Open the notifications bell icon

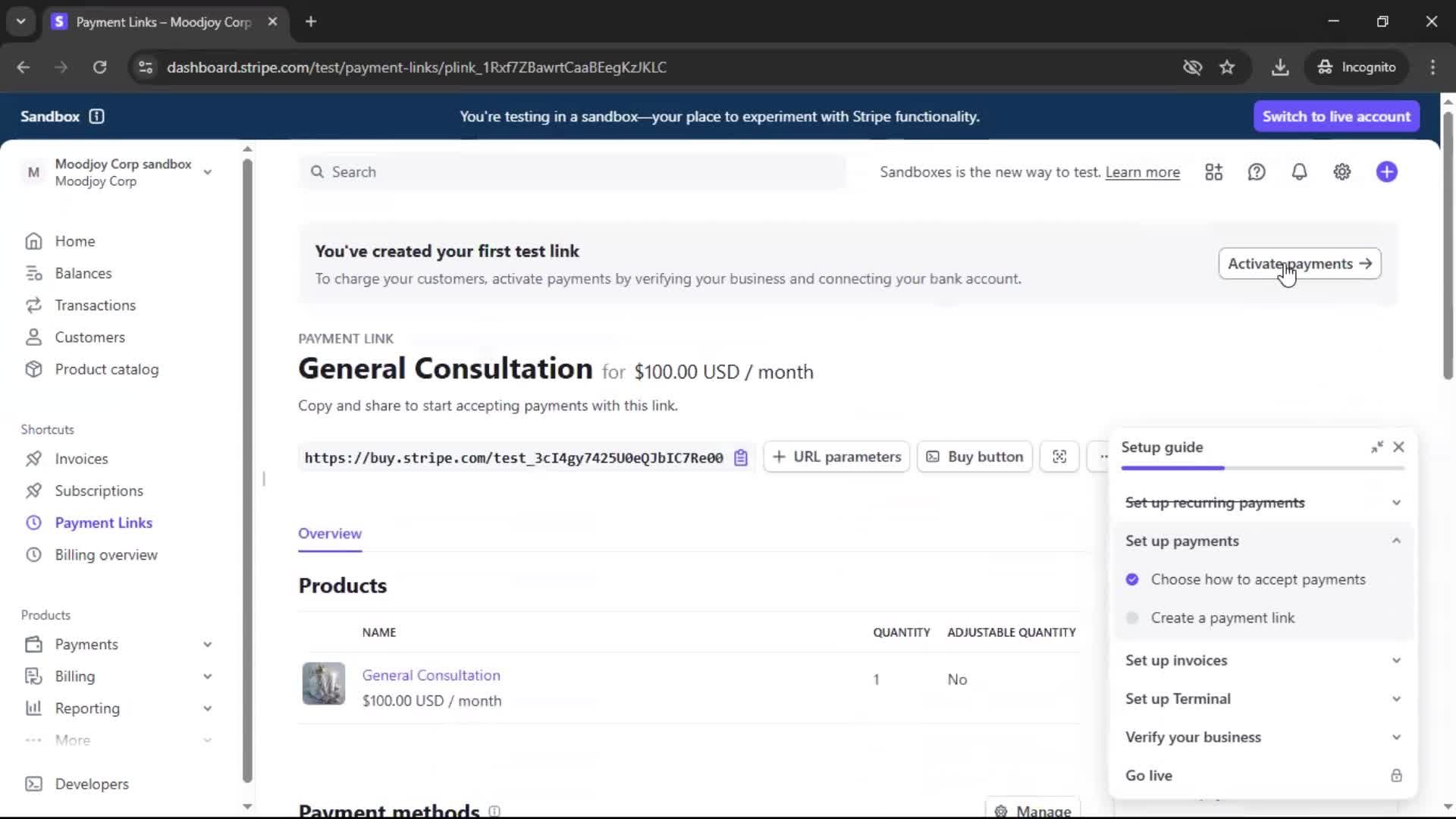[1299, 172]
